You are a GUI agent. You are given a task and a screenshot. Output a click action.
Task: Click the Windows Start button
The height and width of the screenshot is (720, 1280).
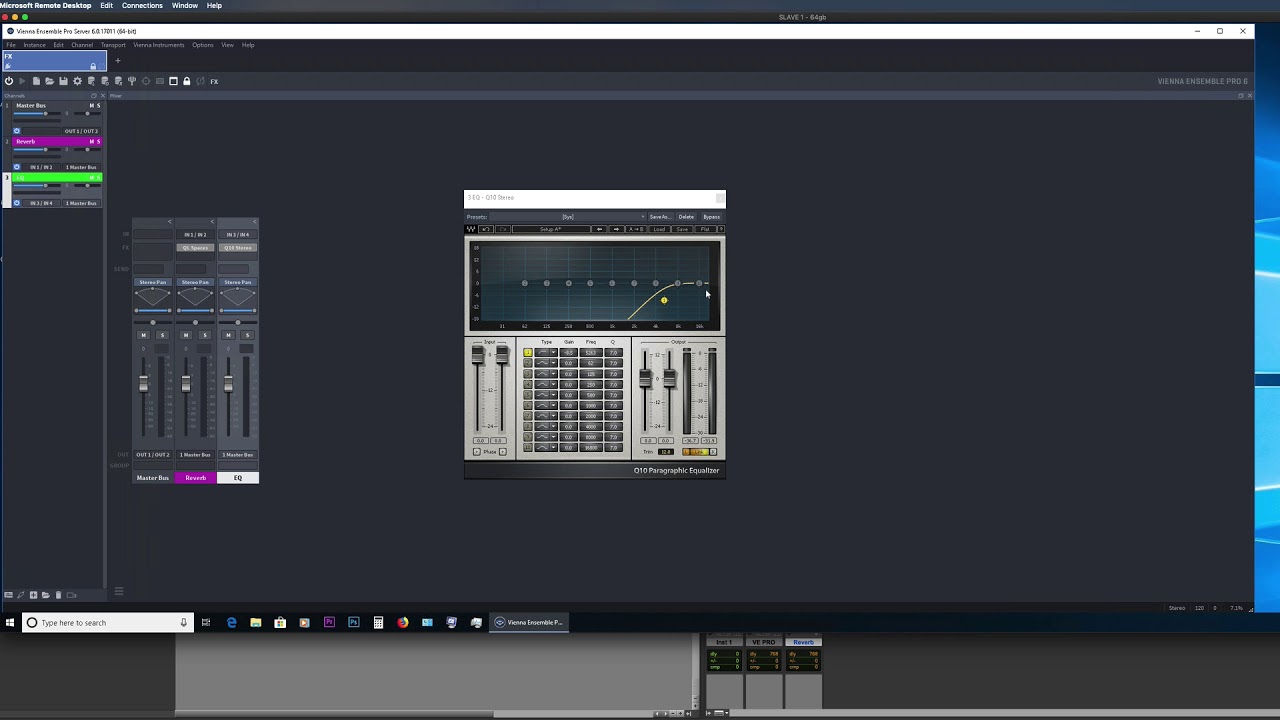pos(10,622)
